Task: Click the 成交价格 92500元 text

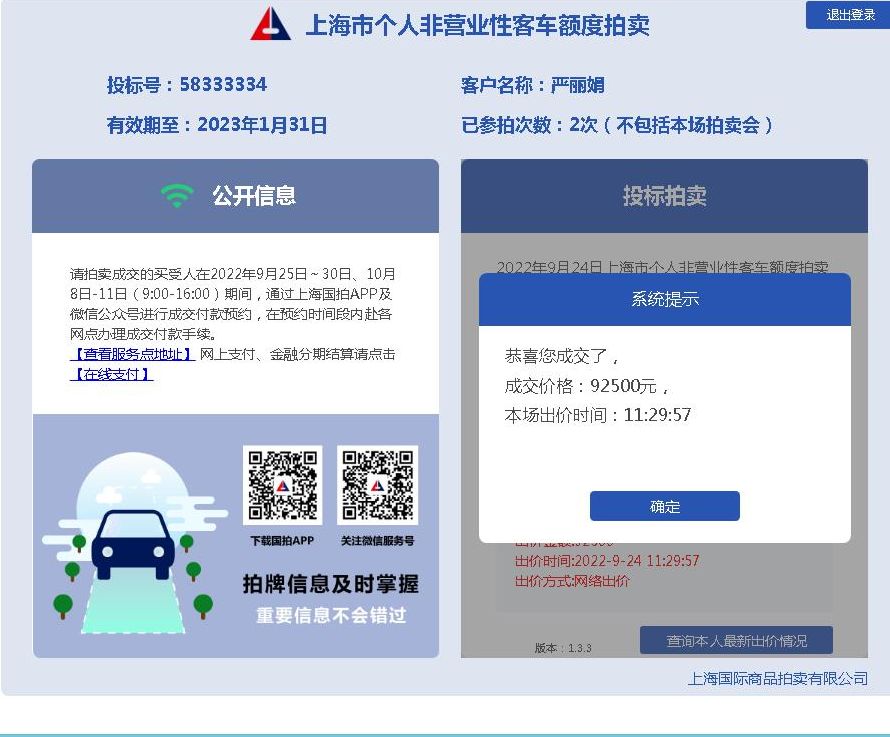Action: 586,386
